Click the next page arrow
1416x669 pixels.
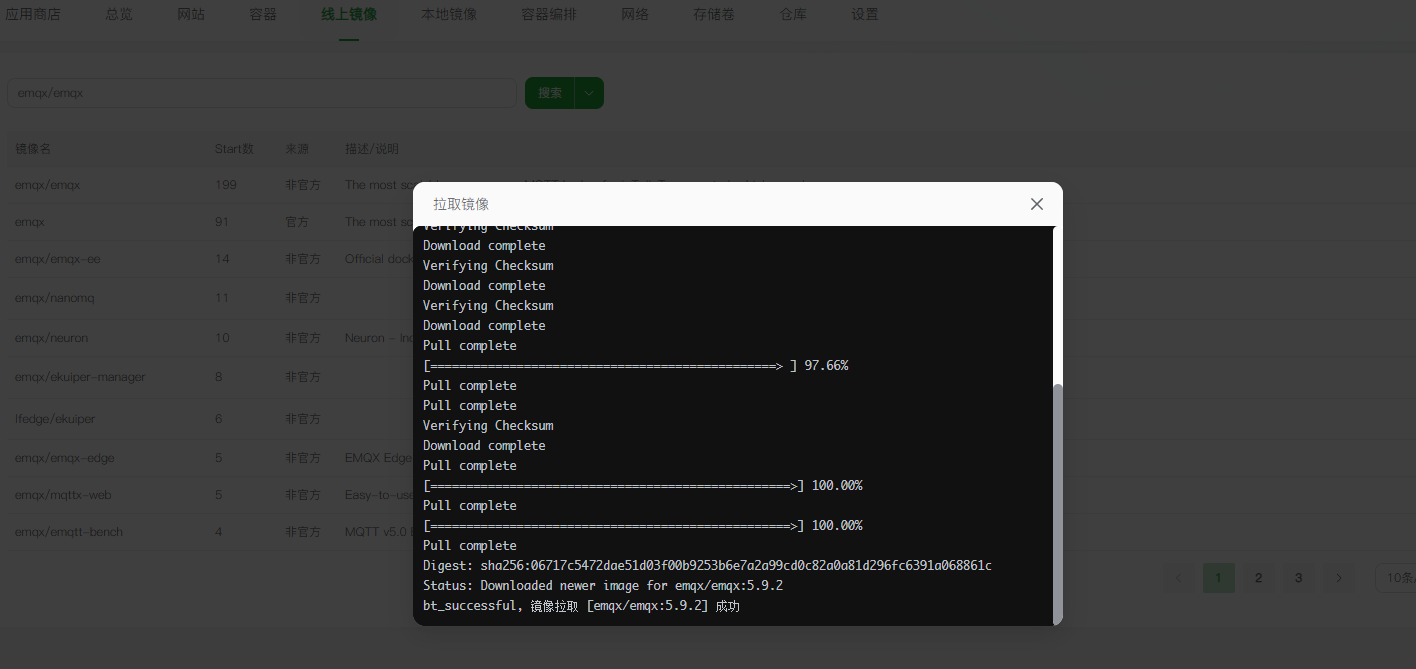tap(1339, 578)
